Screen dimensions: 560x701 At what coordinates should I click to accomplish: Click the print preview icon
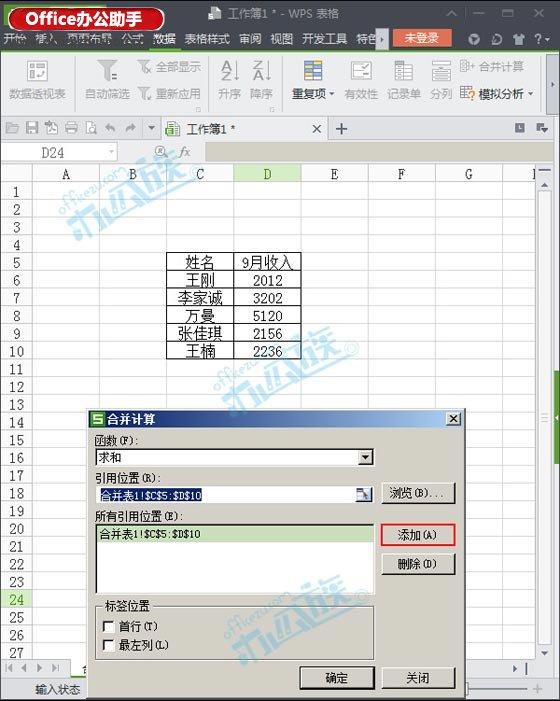(x=91, y=128)
